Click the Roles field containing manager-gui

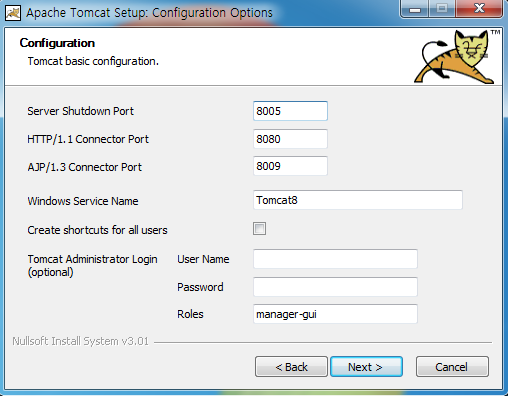coord(335,314)
